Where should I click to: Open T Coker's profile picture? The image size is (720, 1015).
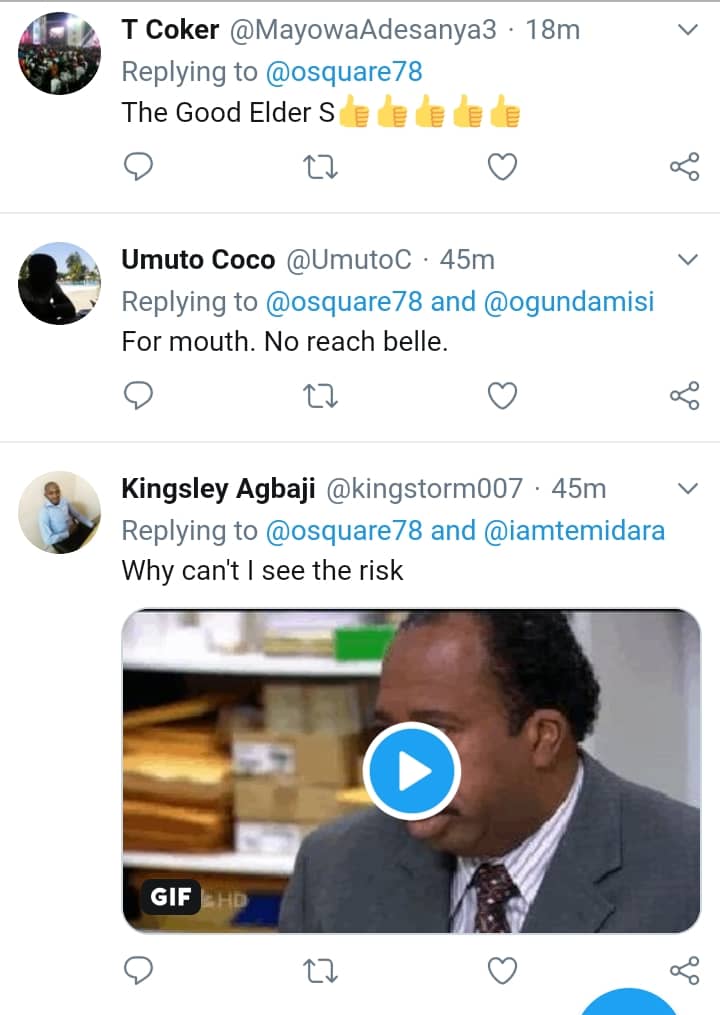(x=60, y=54)
